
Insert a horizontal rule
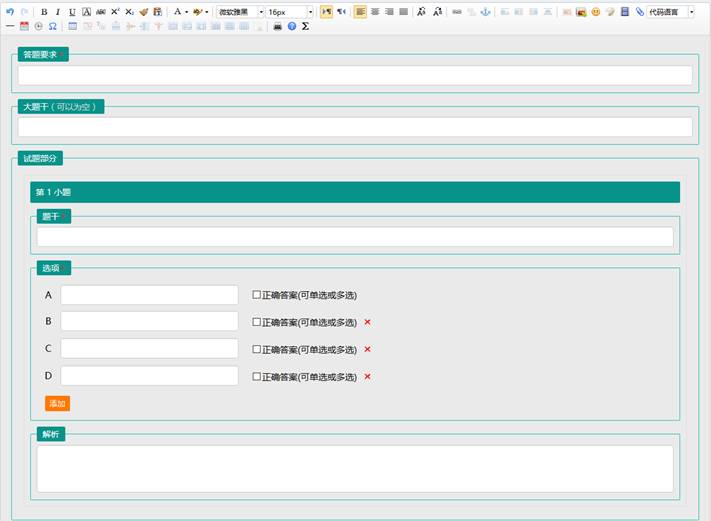coord(10,26)
